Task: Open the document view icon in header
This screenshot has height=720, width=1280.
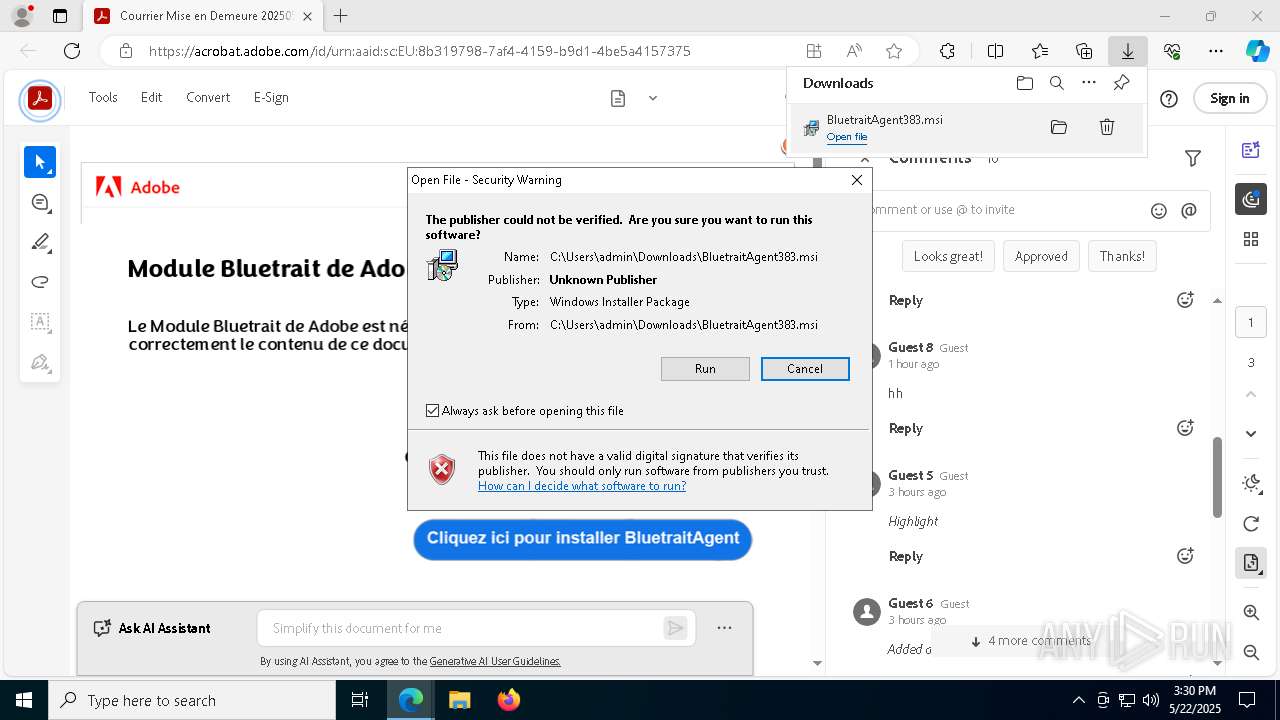Action: click(618, 98)
